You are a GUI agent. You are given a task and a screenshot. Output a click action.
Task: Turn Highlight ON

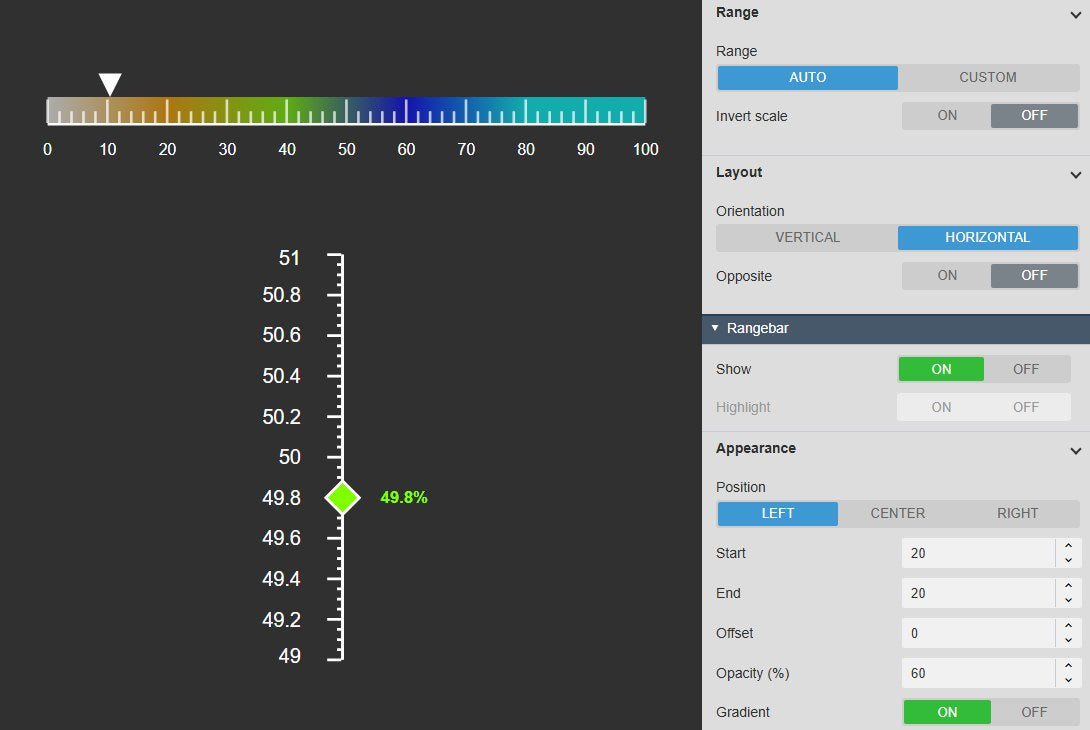click(941, 407)
